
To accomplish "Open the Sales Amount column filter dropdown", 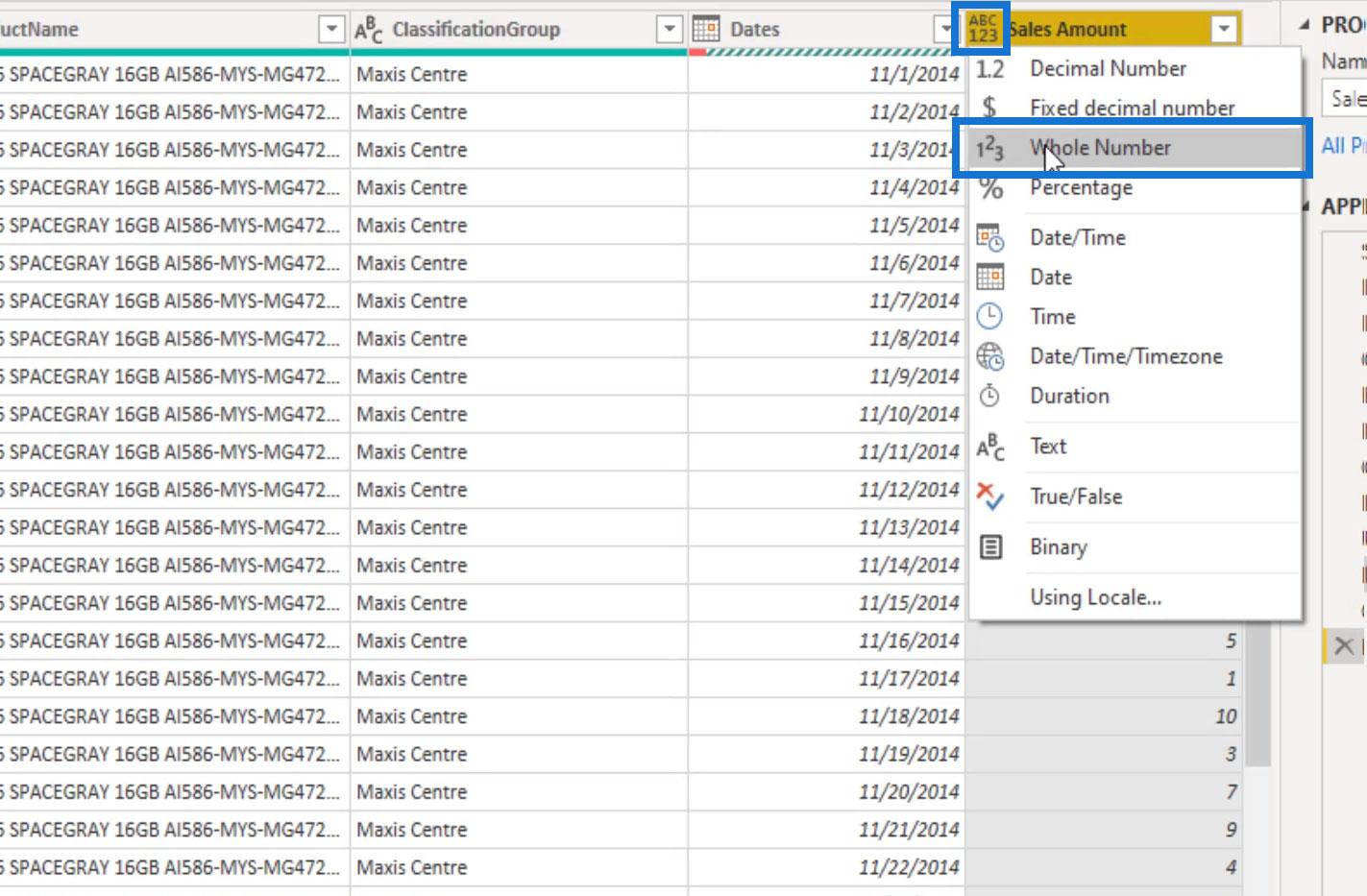I will [x=1224, y=30].
